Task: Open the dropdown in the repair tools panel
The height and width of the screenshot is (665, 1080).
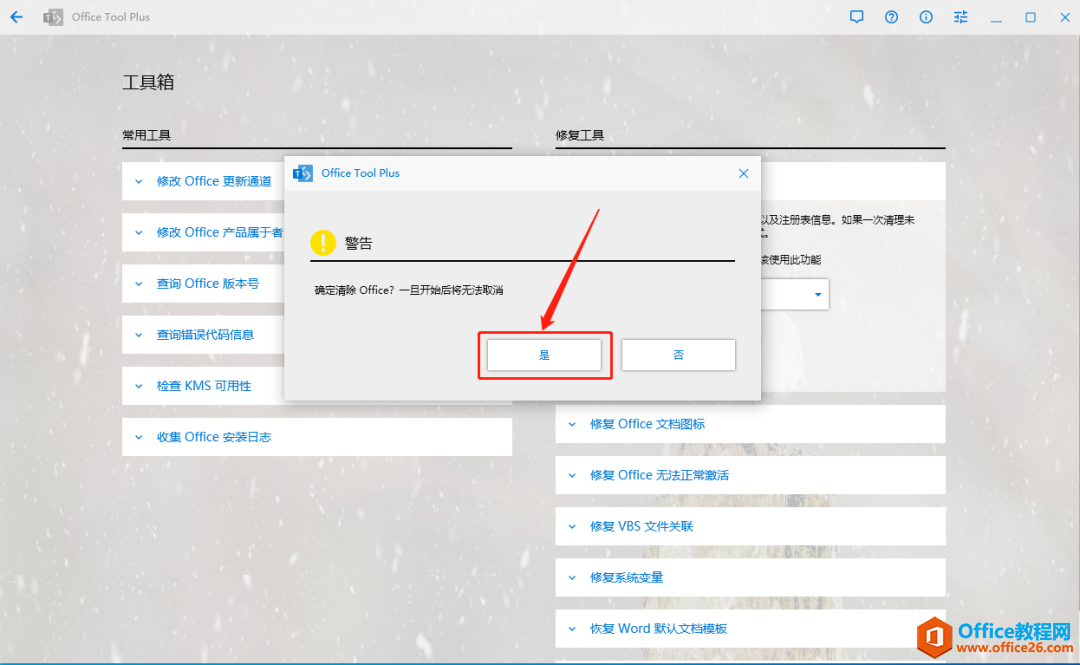Action: 818,294
